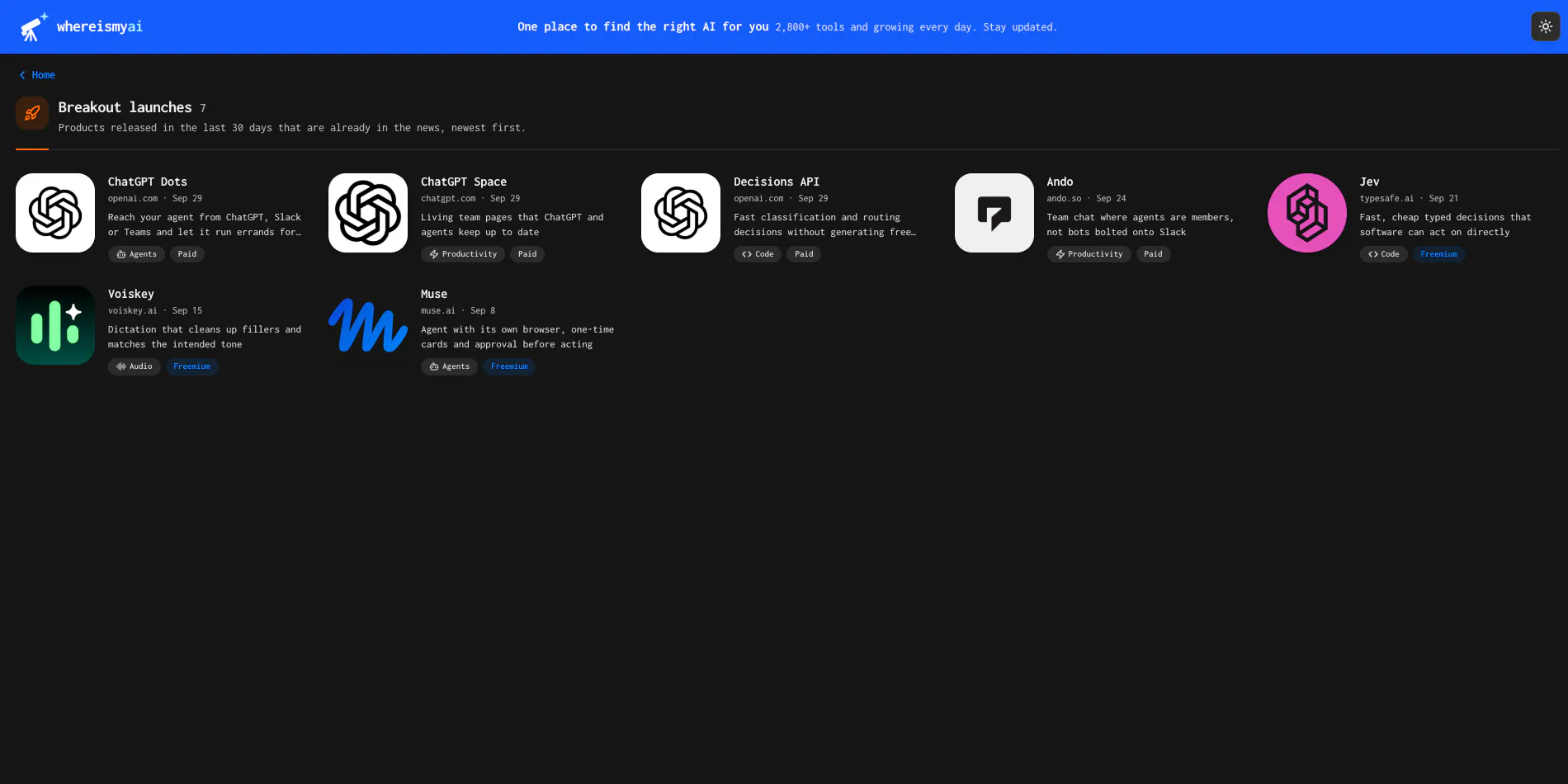
Task: Click the Jev title
Action: coord(1369,182)
